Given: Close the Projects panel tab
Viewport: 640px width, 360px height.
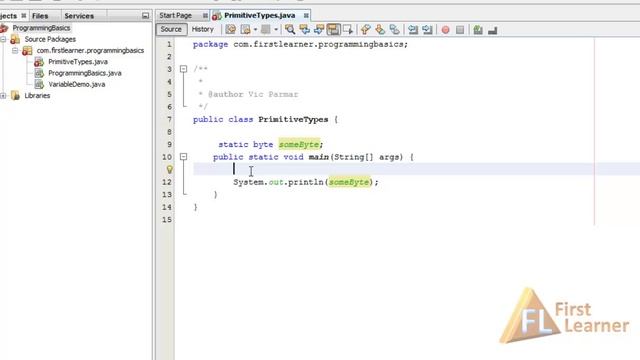Looking at the screenshot, I should [x=24, y=16].
